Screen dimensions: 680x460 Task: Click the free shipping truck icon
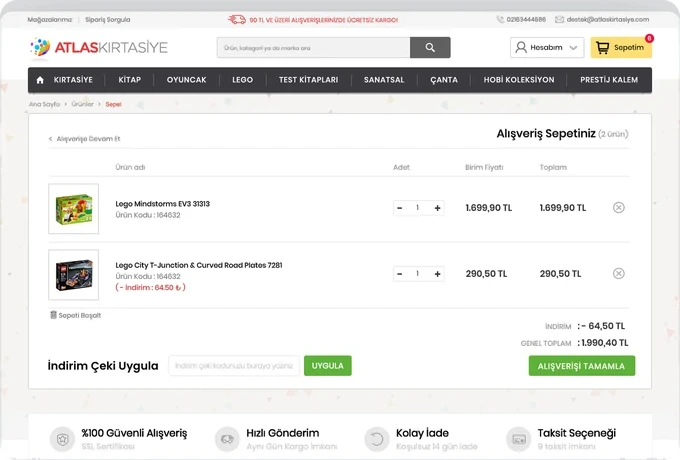[237, 20]
